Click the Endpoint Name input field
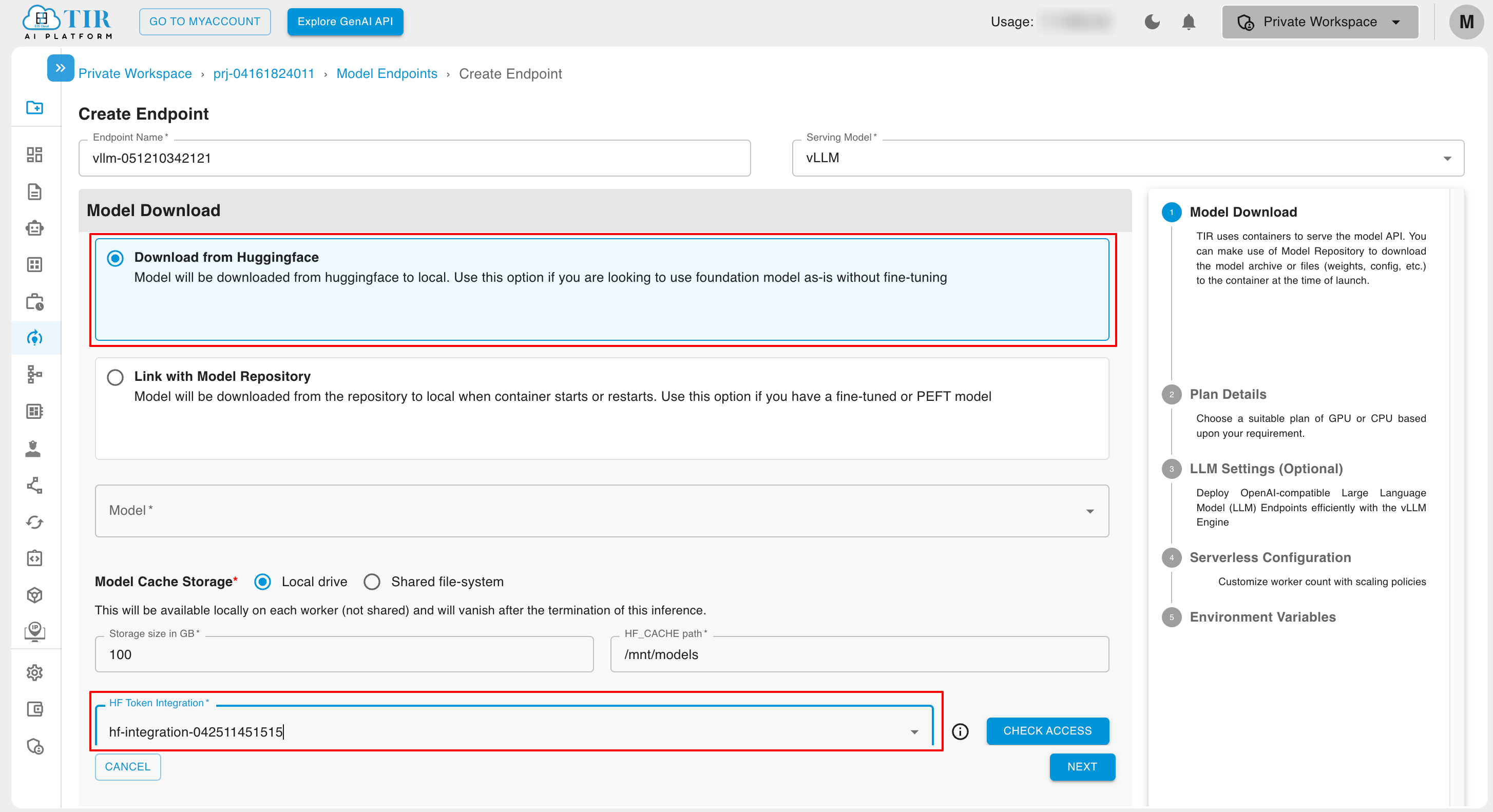 click(x=414, y=158)
